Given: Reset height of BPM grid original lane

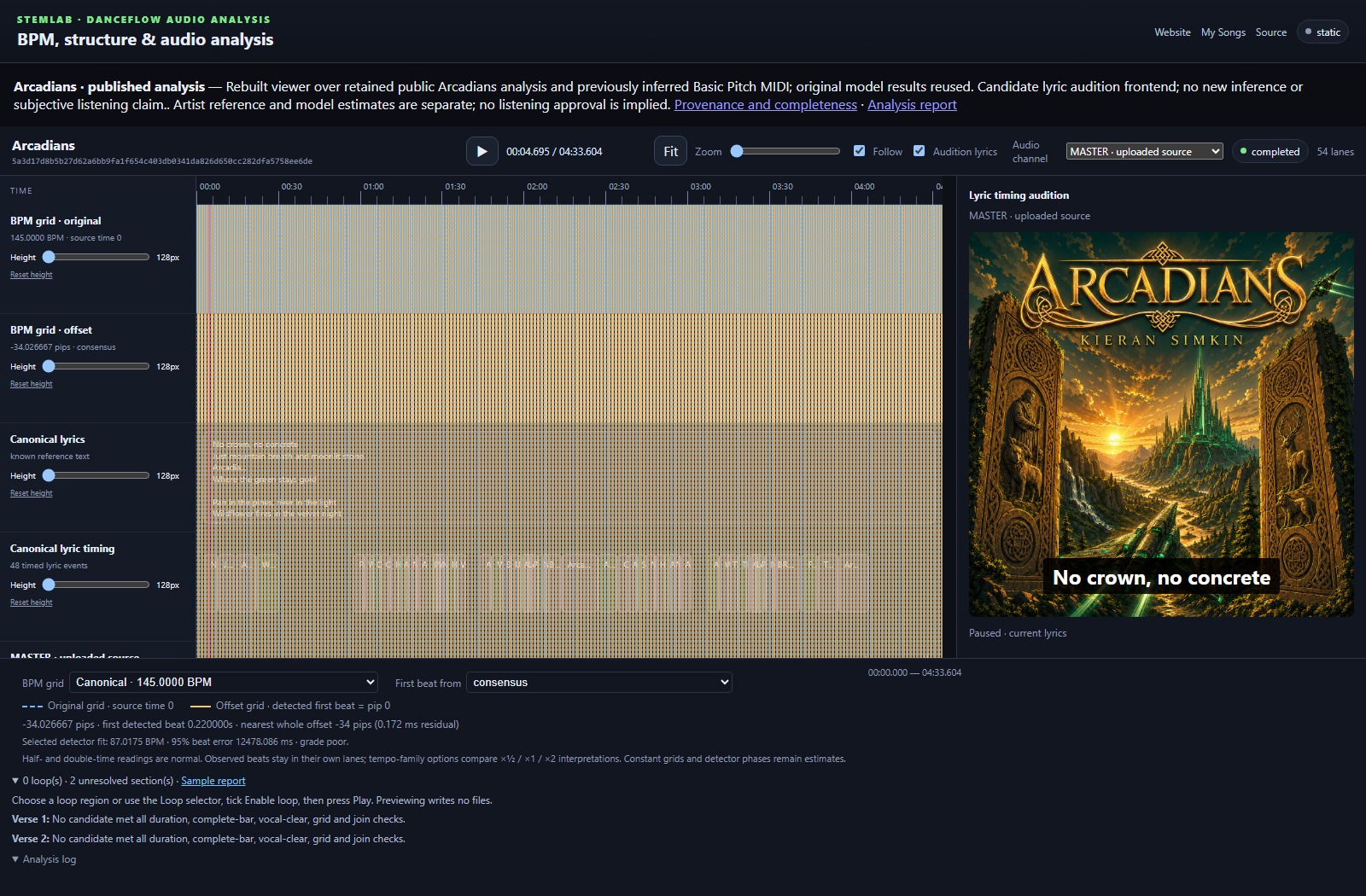Looking at the screenshot, I should point(31,275).
